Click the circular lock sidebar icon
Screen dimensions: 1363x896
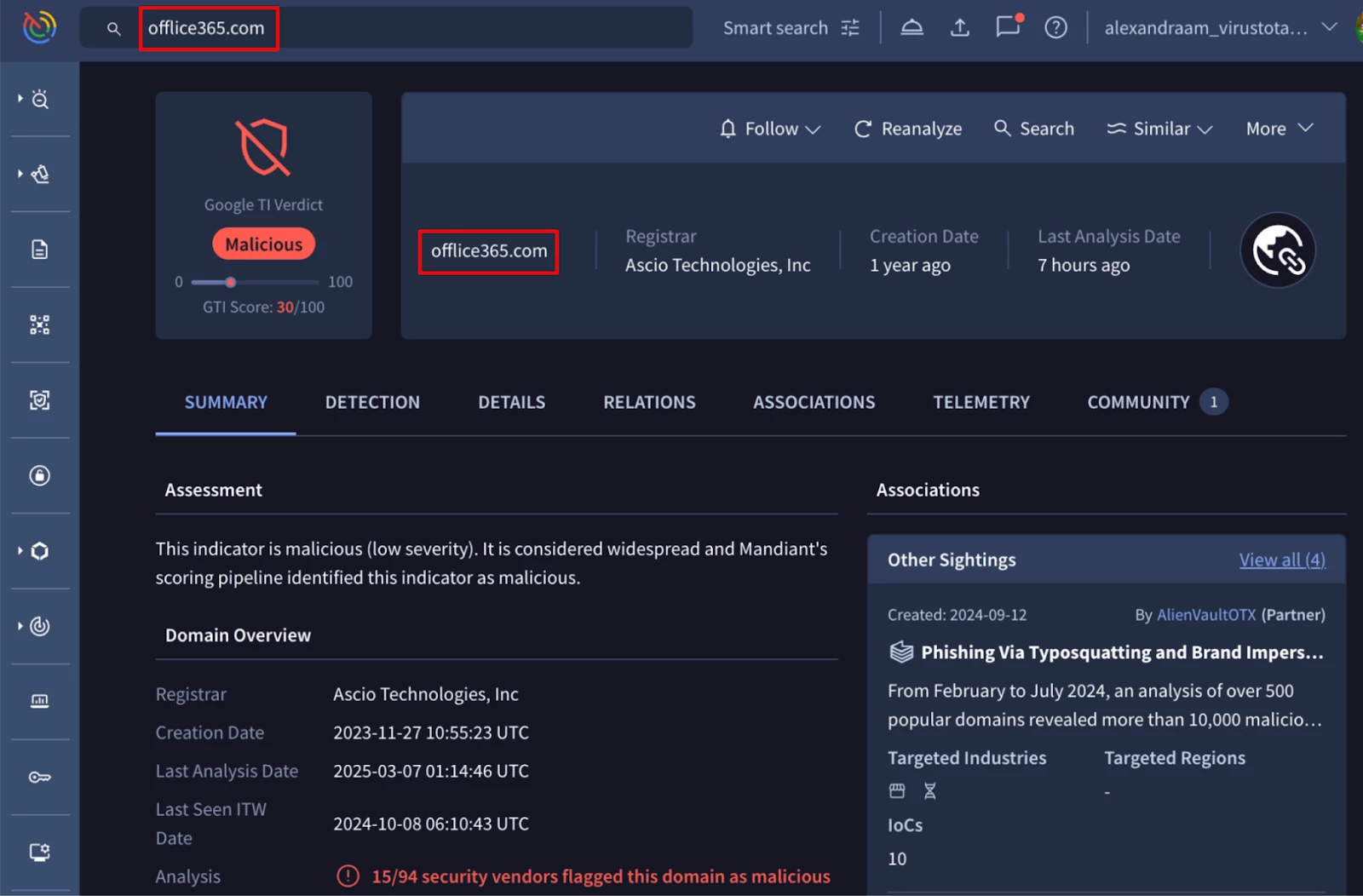(40, 475)
